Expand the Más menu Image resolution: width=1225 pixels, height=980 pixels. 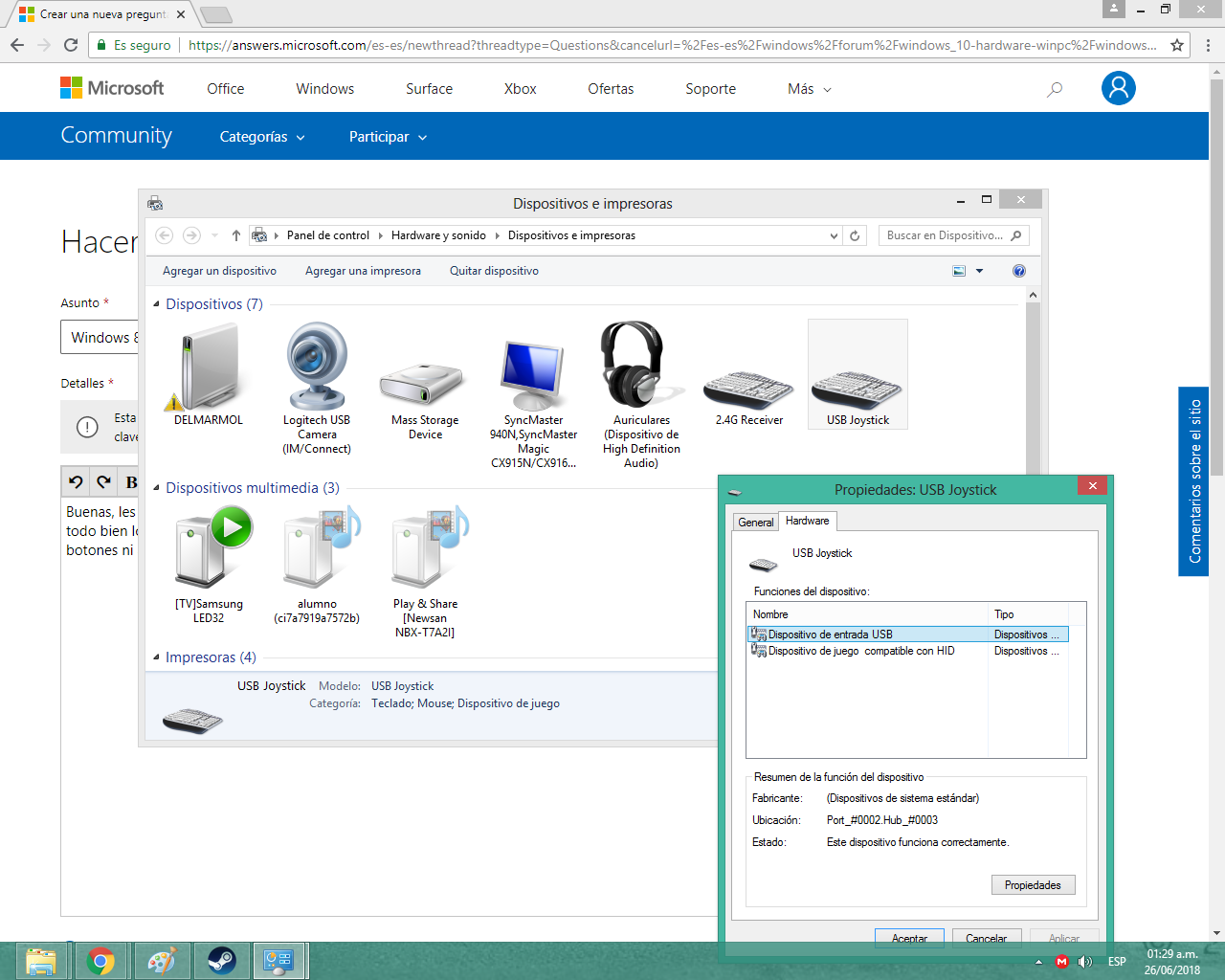(x=810, y=89)
